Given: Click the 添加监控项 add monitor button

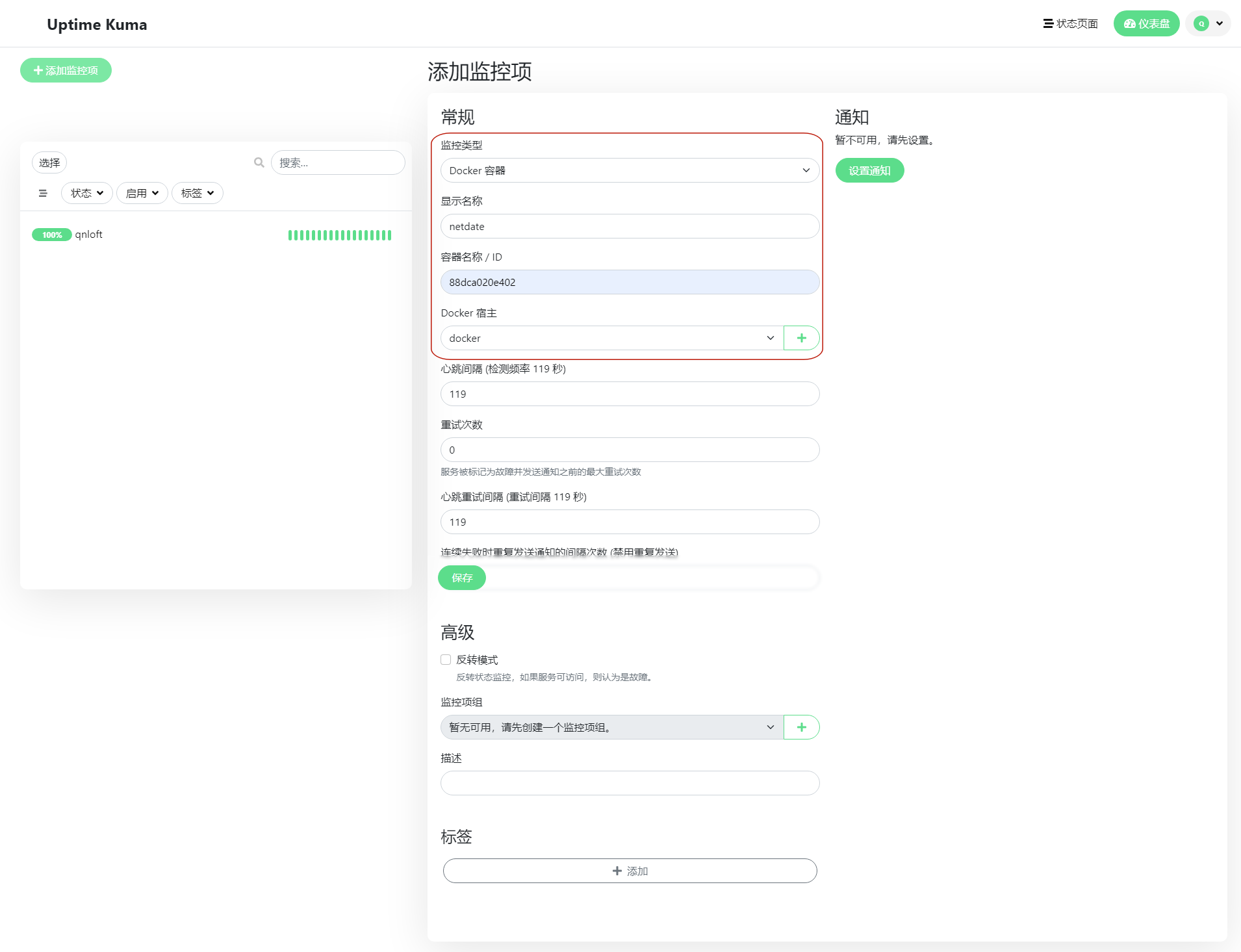Looking at the screenshot, I should pyautogui.click(x=66, y=70).
